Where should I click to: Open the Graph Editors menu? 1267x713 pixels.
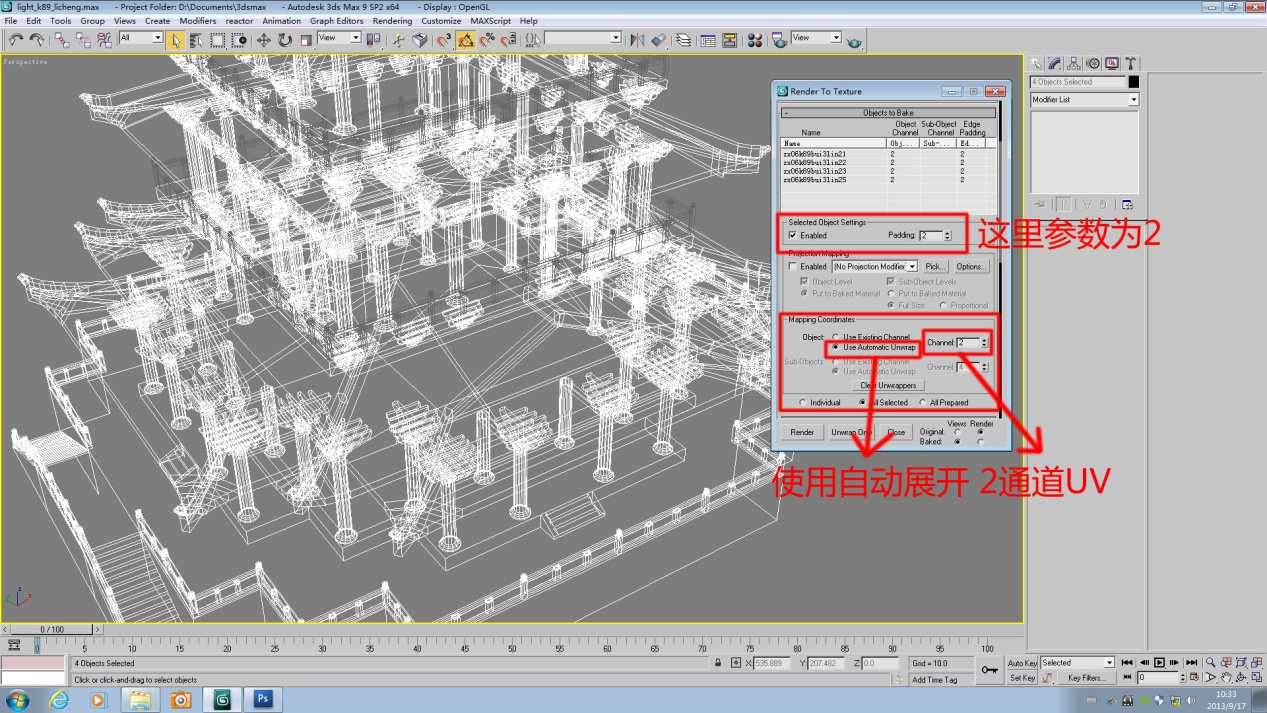[x=336, y=20]
